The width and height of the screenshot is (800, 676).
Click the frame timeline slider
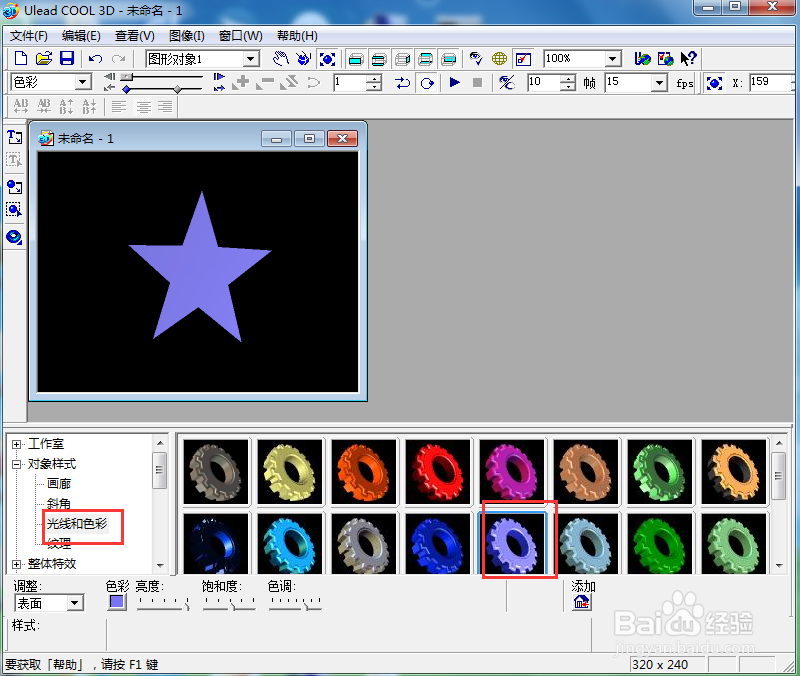coord(161,77)
